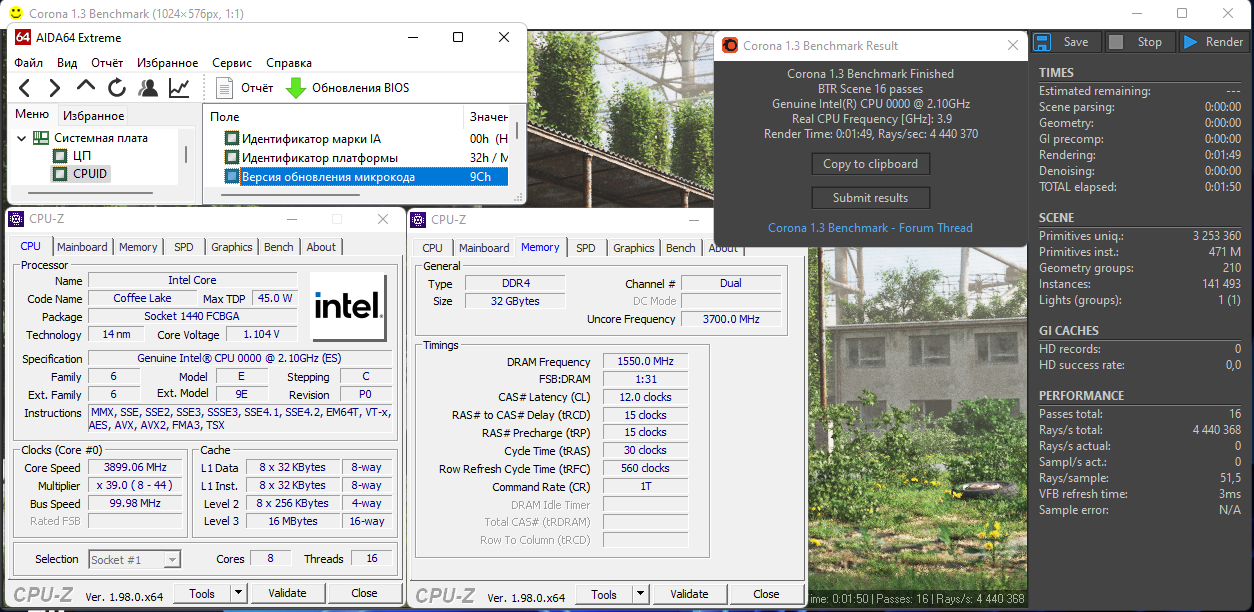Click the Corona result window logo icon
Screen dimensions: 1254x612
tap(729, 45)
